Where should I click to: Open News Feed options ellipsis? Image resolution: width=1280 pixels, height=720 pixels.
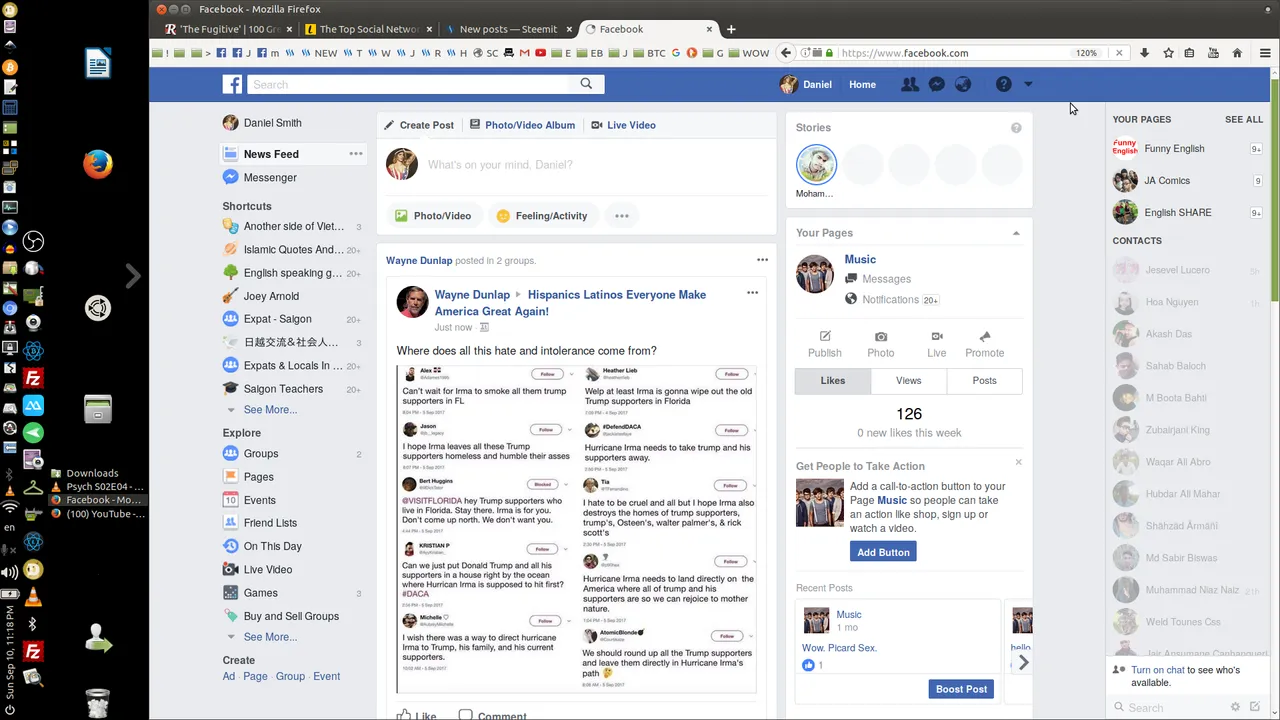click(x=356, y=154)
